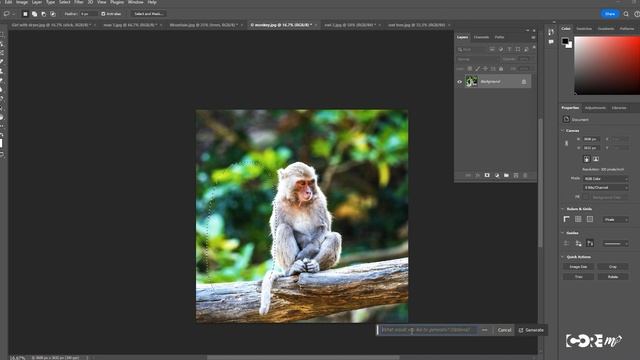
Task: Open the Layers panel options menu
Action: point(533,37)
